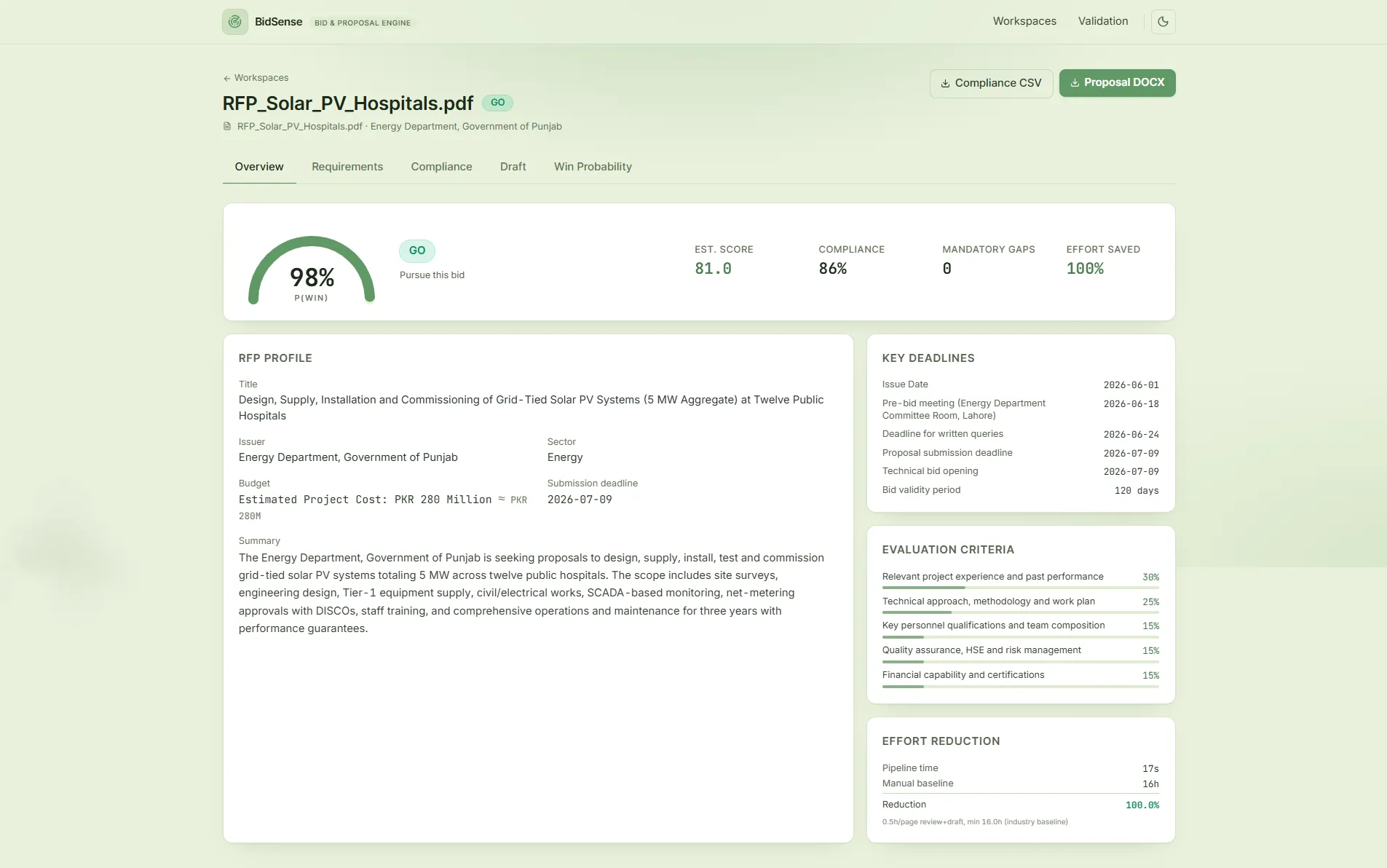Screen dimensions: 1387x868
Task: Click the Manual baseline value 16h
Action: 1150,784
